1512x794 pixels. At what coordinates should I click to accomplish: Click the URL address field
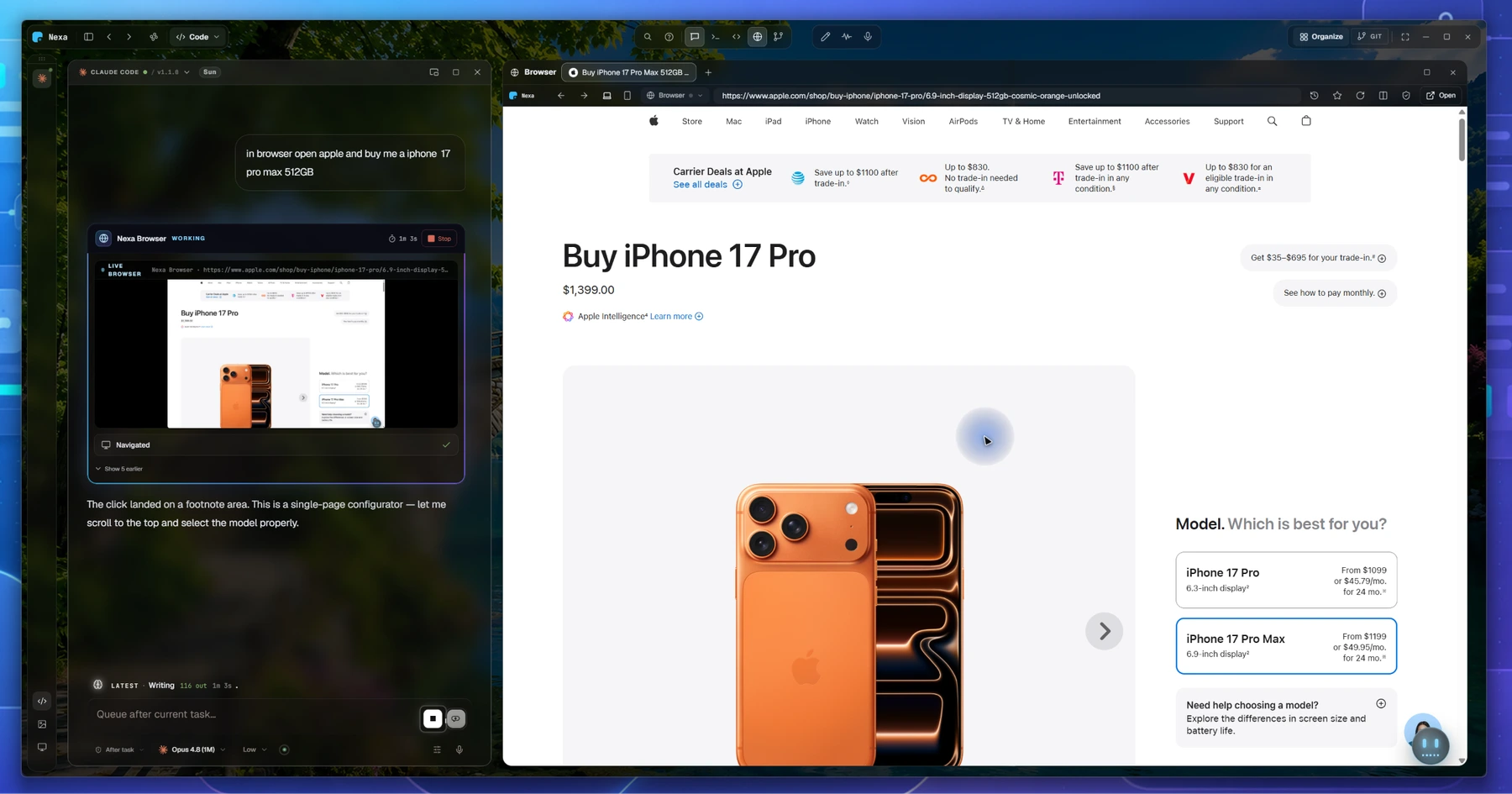point(1006,96)
